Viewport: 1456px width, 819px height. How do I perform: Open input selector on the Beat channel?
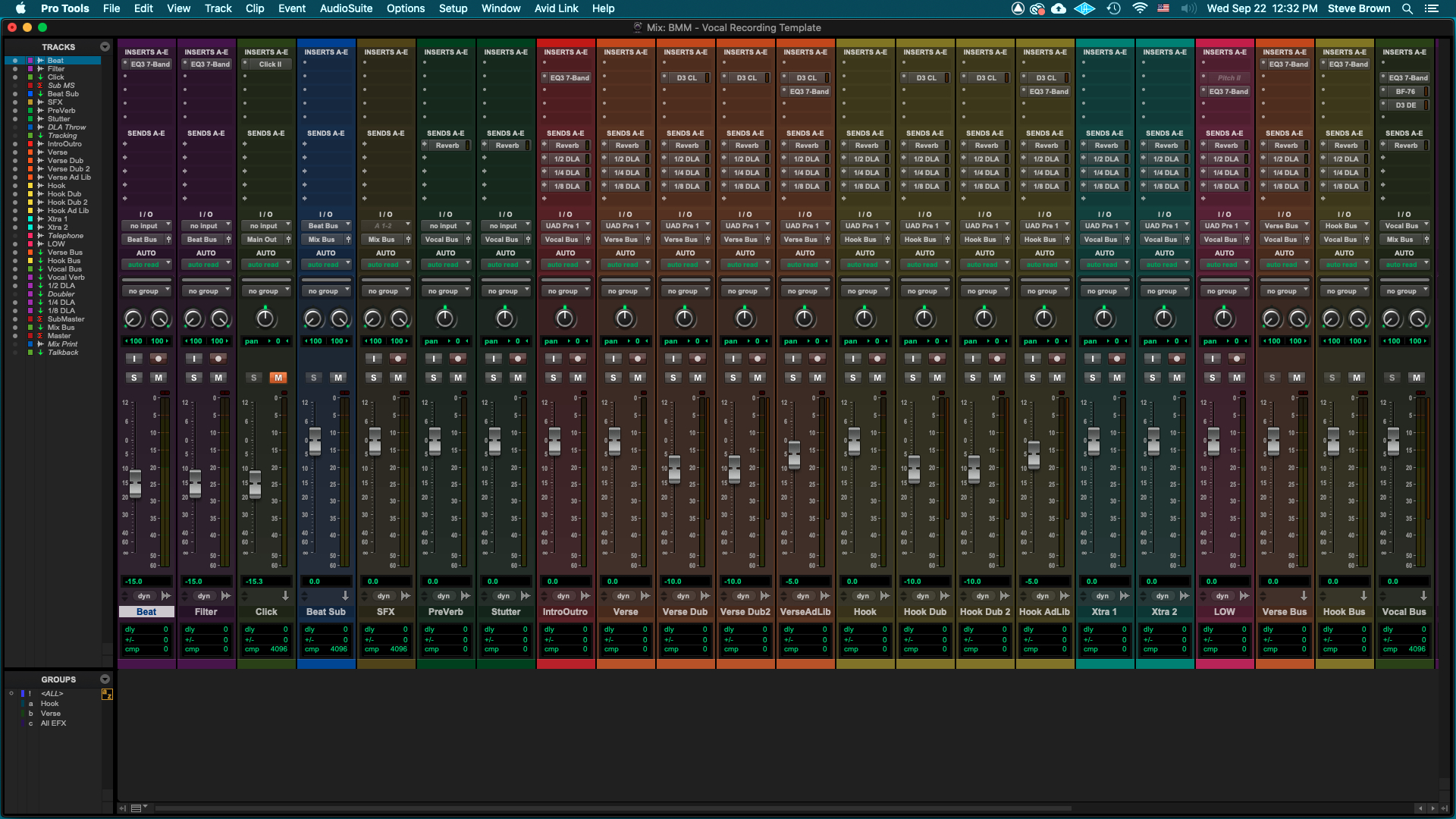(x=146, y=226)
